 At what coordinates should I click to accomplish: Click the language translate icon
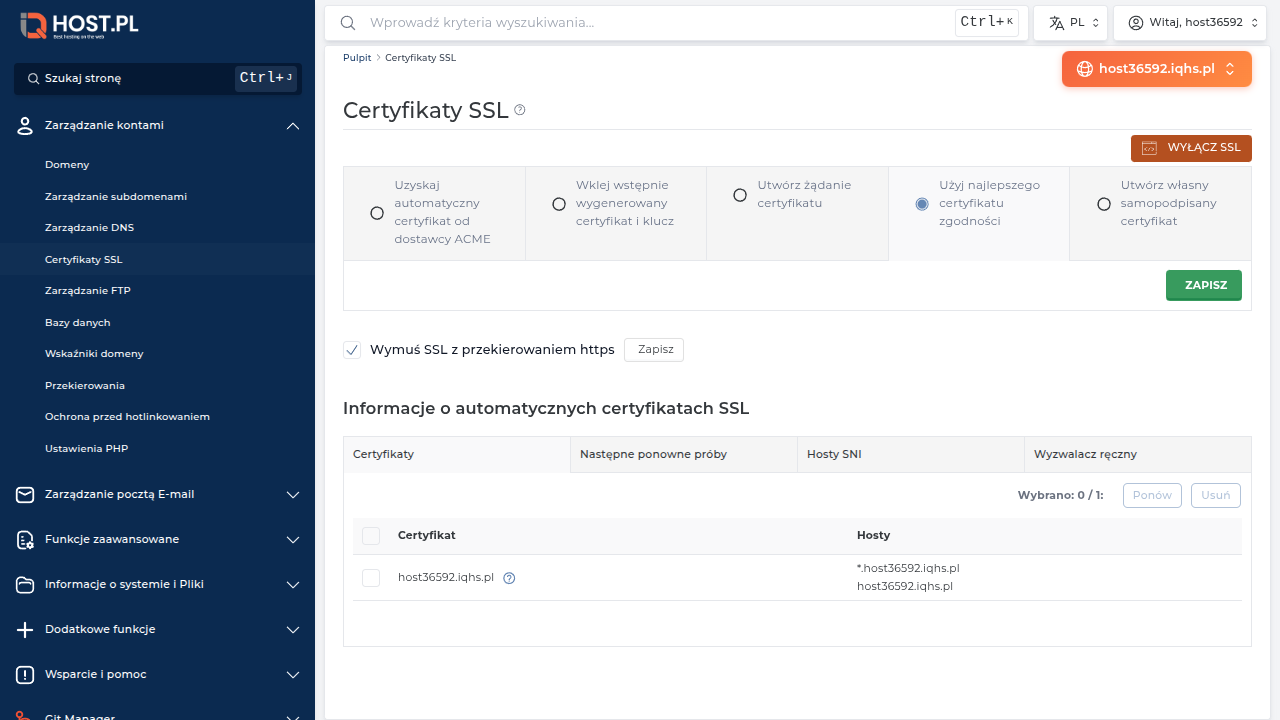(1056, 22)
